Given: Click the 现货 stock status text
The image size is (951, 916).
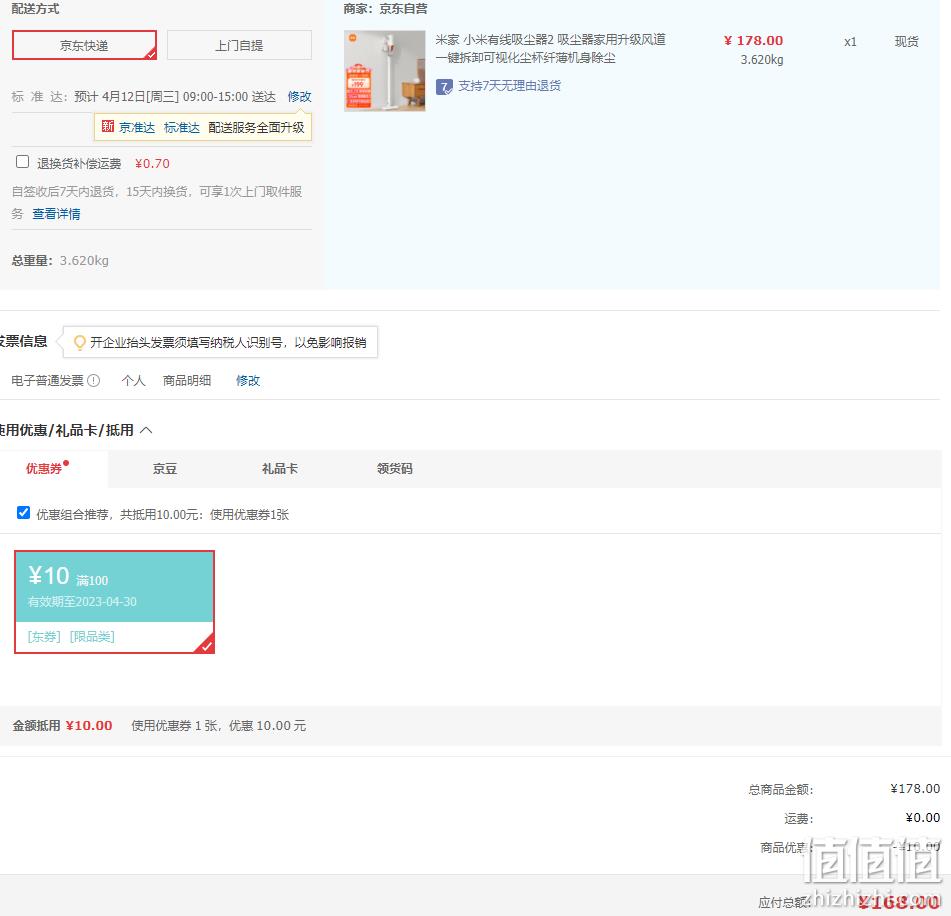Looking at the screenshot, I should pyautogui.click(x=907, y=41).
